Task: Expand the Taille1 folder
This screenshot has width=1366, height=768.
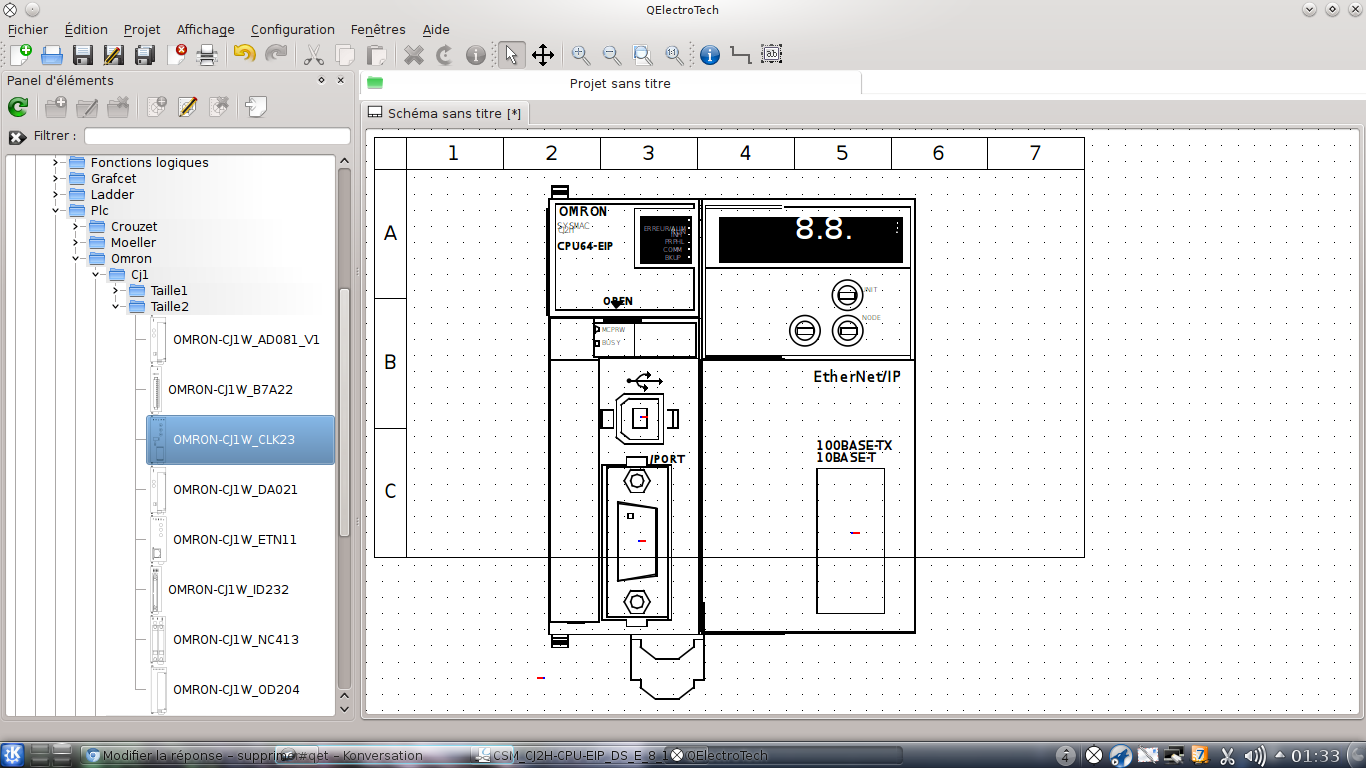Action: coord(115,290)
